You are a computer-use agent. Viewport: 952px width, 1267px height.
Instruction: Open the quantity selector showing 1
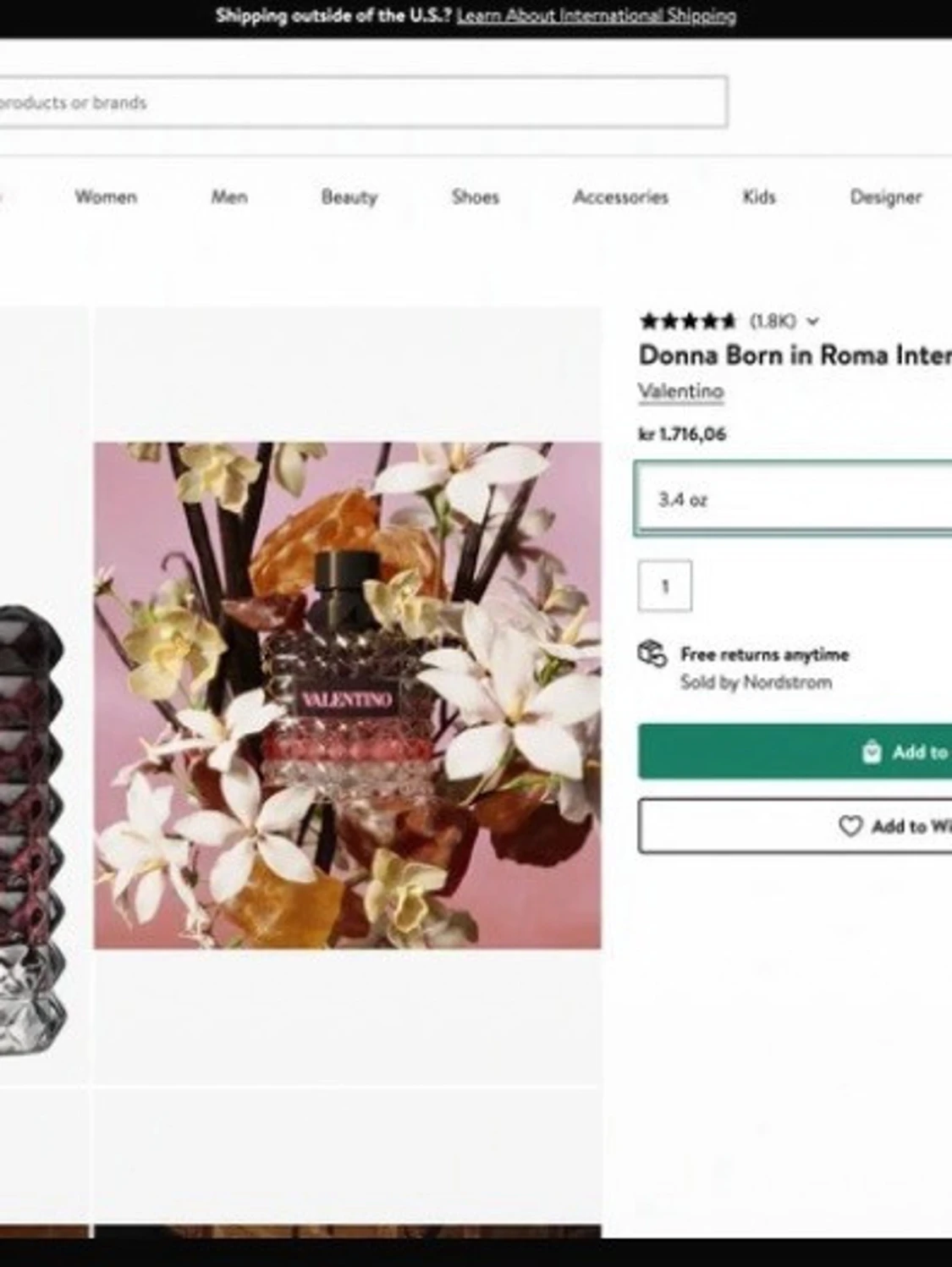pyautogui.click(x=664, y=586)
